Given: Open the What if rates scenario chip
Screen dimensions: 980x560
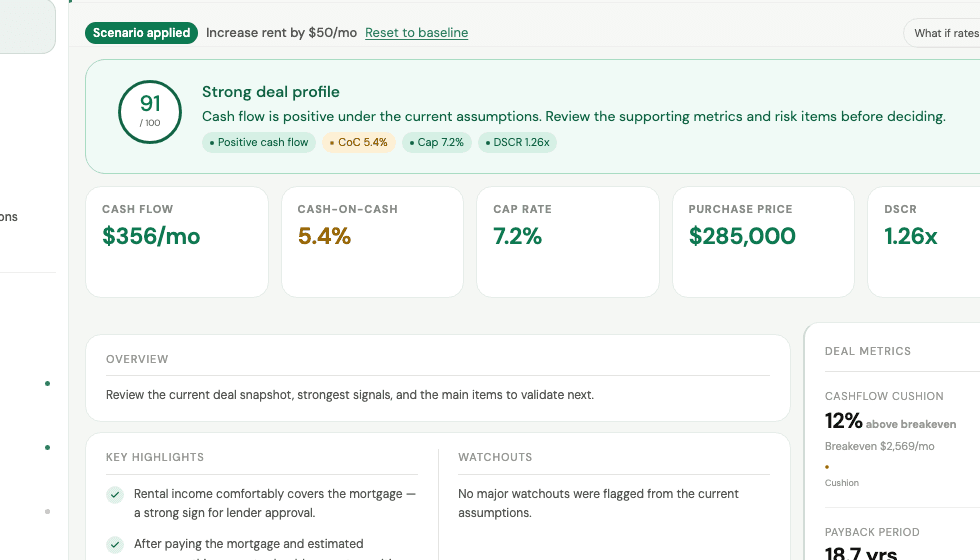Looking at the screenshot, I should tap(942, 33).
